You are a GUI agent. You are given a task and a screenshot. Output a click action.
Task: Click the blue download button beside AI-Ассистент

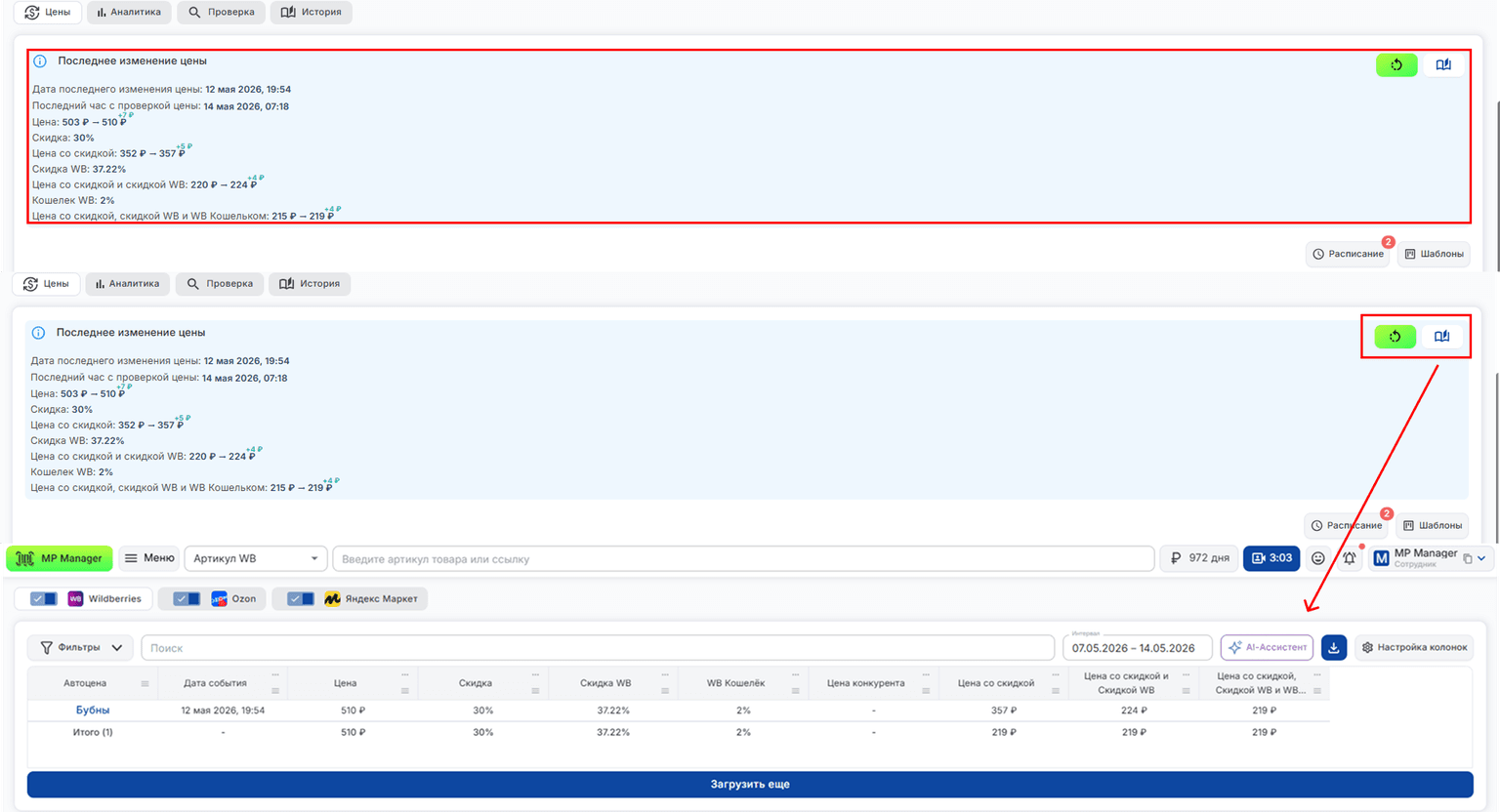(1334, 647)
